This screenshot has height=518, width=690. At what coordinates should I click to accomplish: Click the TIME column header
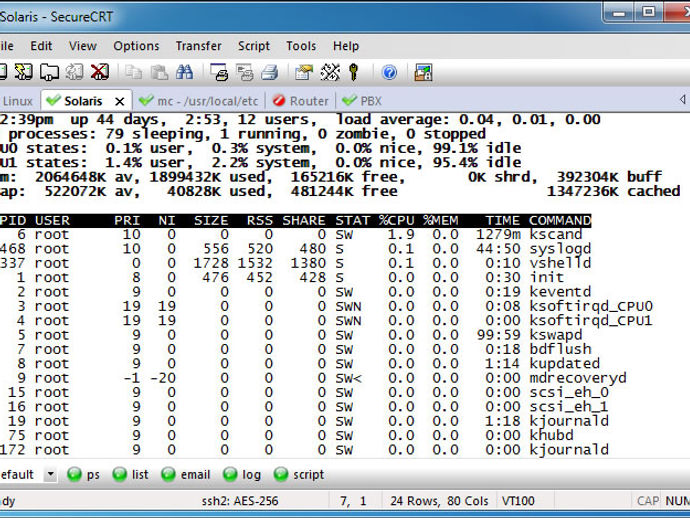[x=503, y=220]
